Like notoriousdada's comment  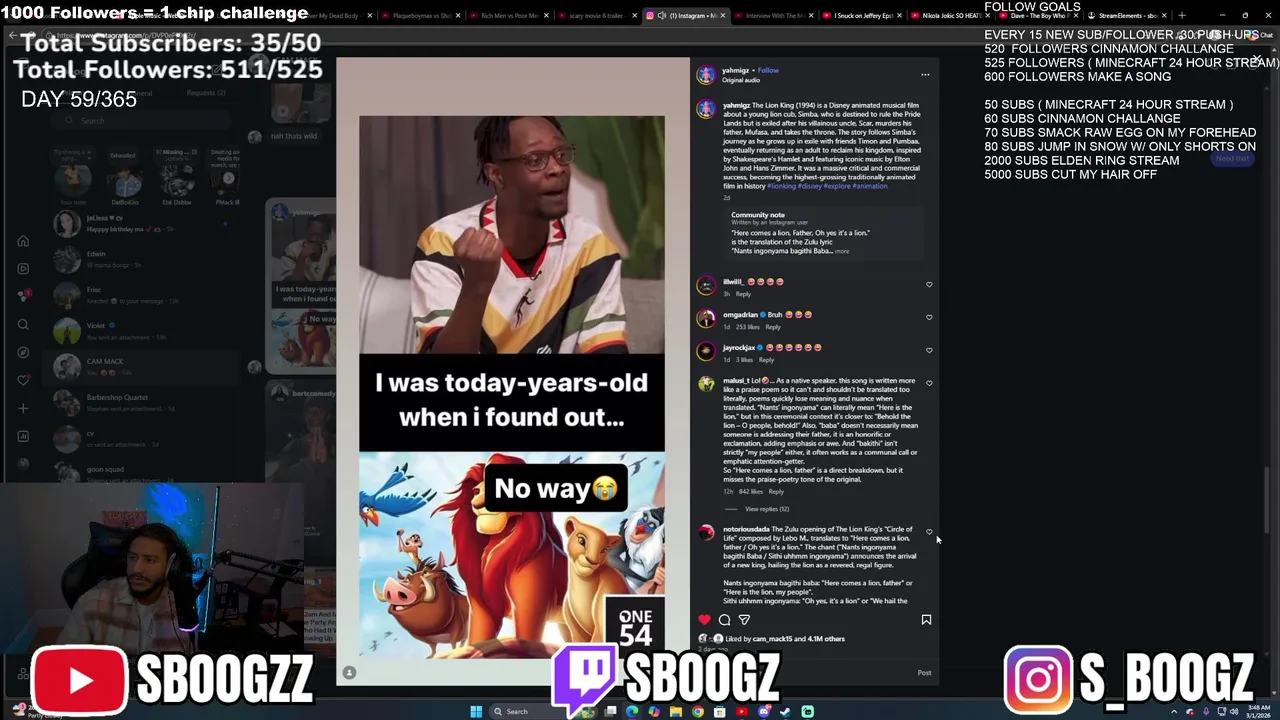[929, 532]
